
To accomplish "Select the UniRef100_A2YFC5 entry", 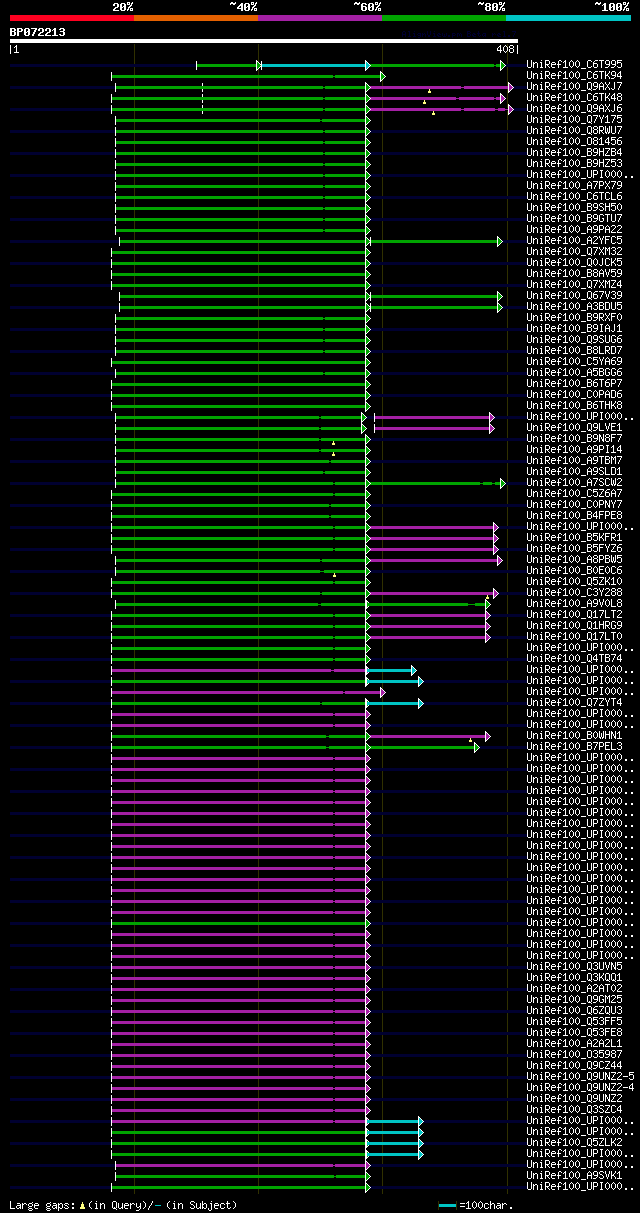I will point(574,240).
